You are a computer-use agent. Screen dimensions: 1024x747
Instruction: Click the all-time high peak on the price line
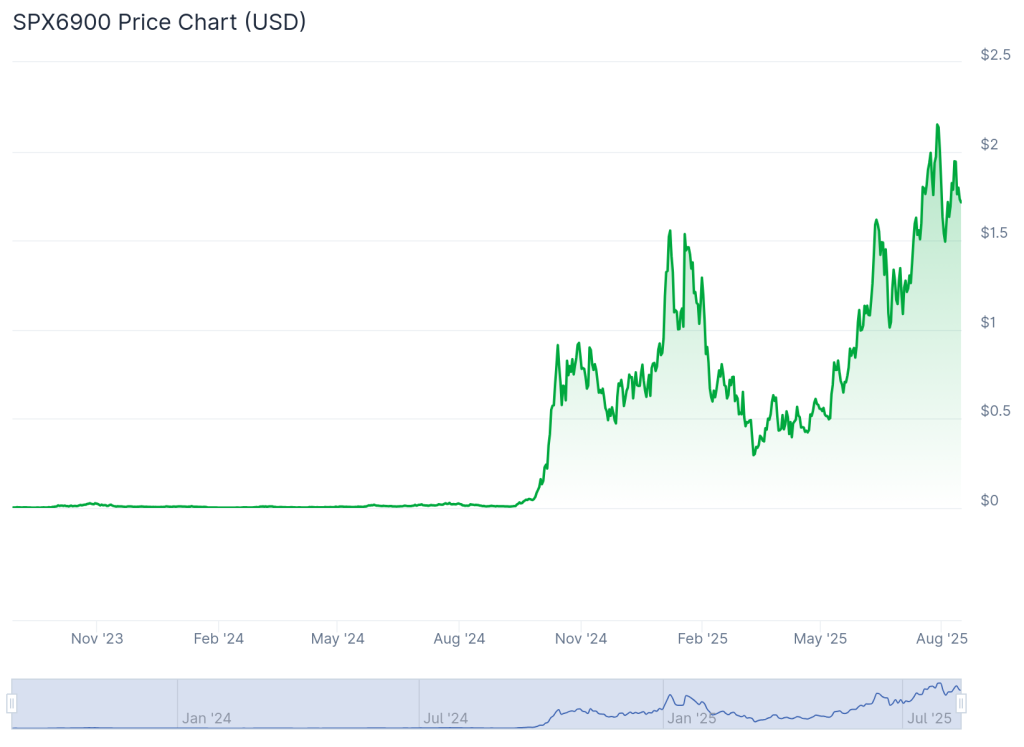click(937, 125)
